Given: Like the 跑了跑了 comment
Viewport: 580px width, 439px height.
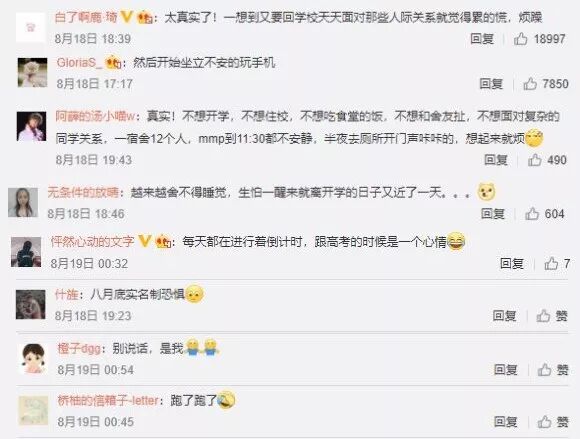Looking at the screenshot, I should click(544, 421).
